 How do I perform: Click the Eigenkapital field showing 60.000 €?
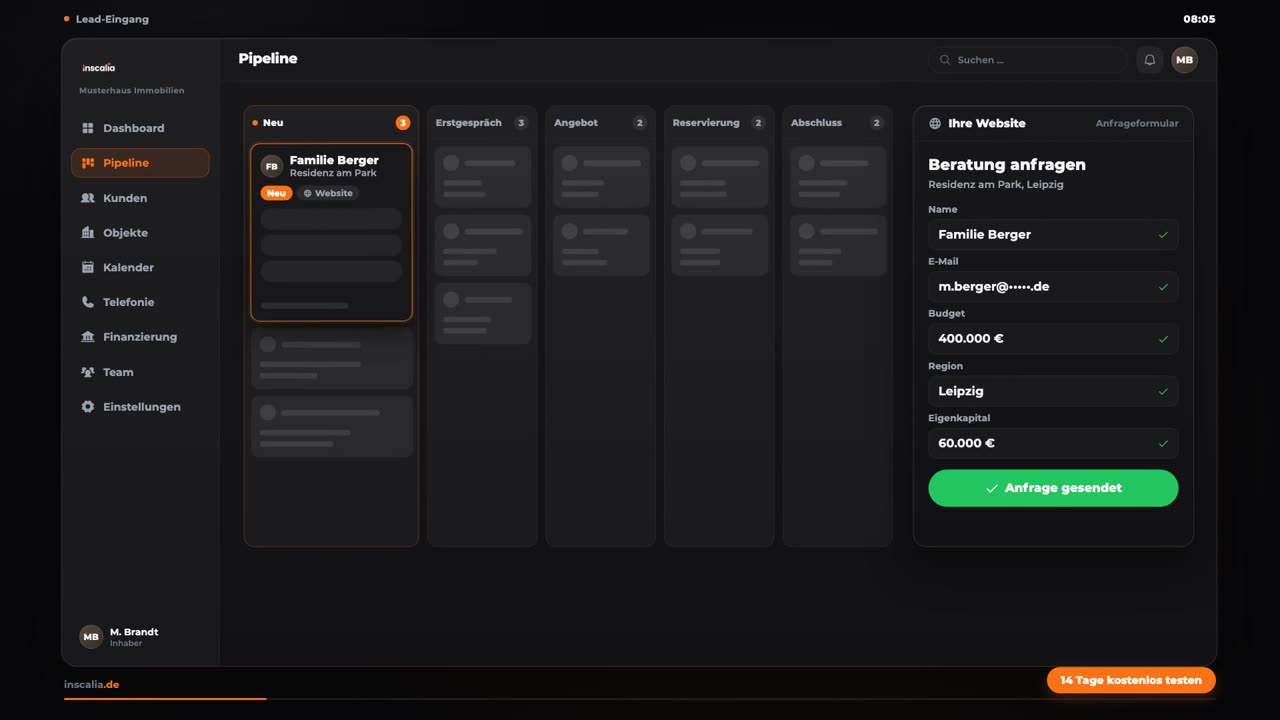pos(1053,443)
